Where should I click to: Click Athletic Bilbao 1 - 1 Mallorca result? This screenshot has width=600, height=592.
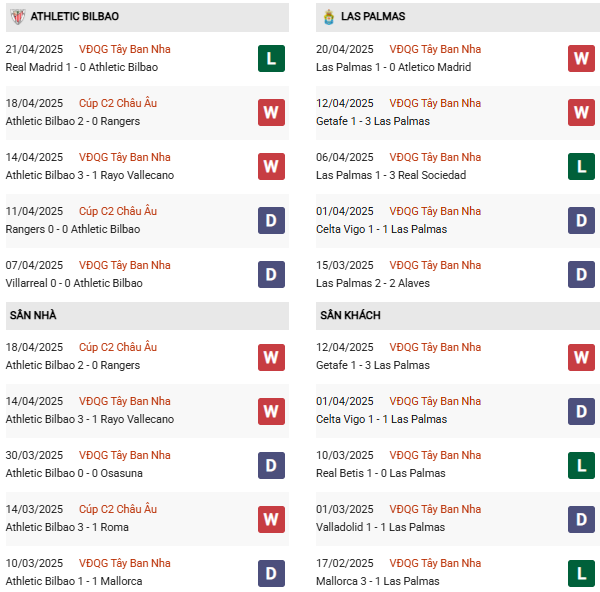click(74, 581)
